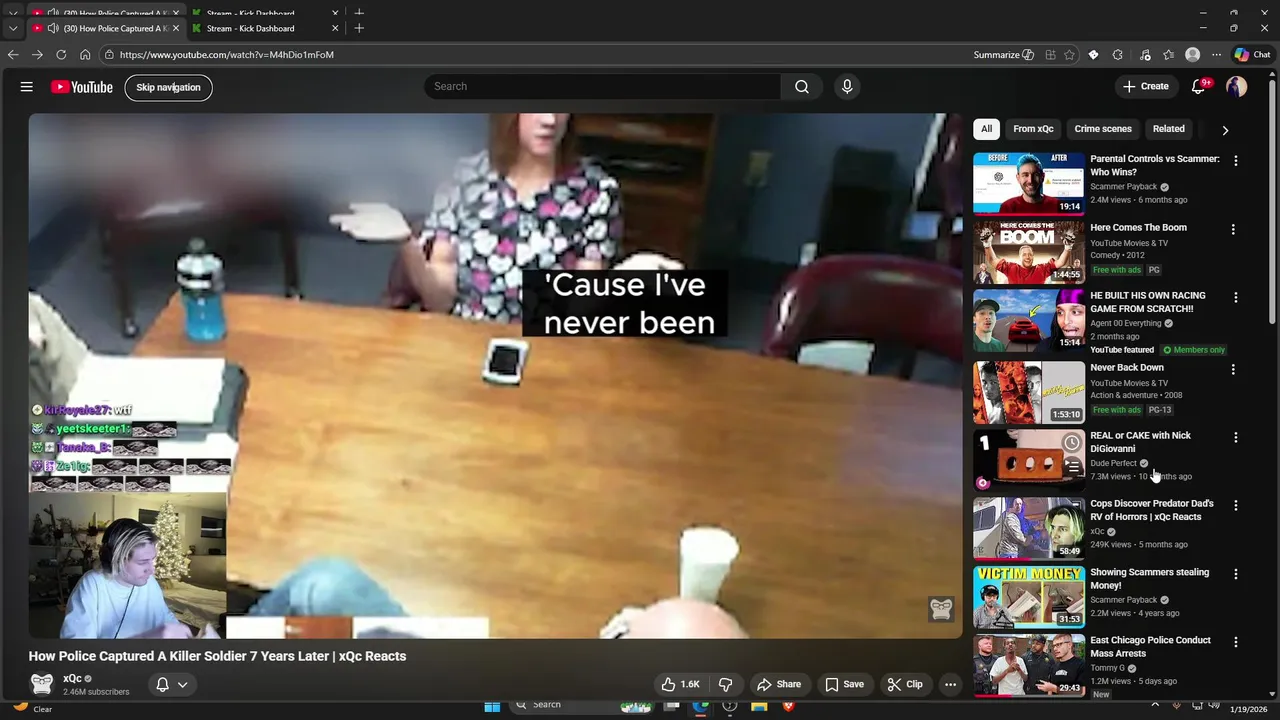Open the xQc channel name link
The image size is (1280, 720).
tap(72, 678)
